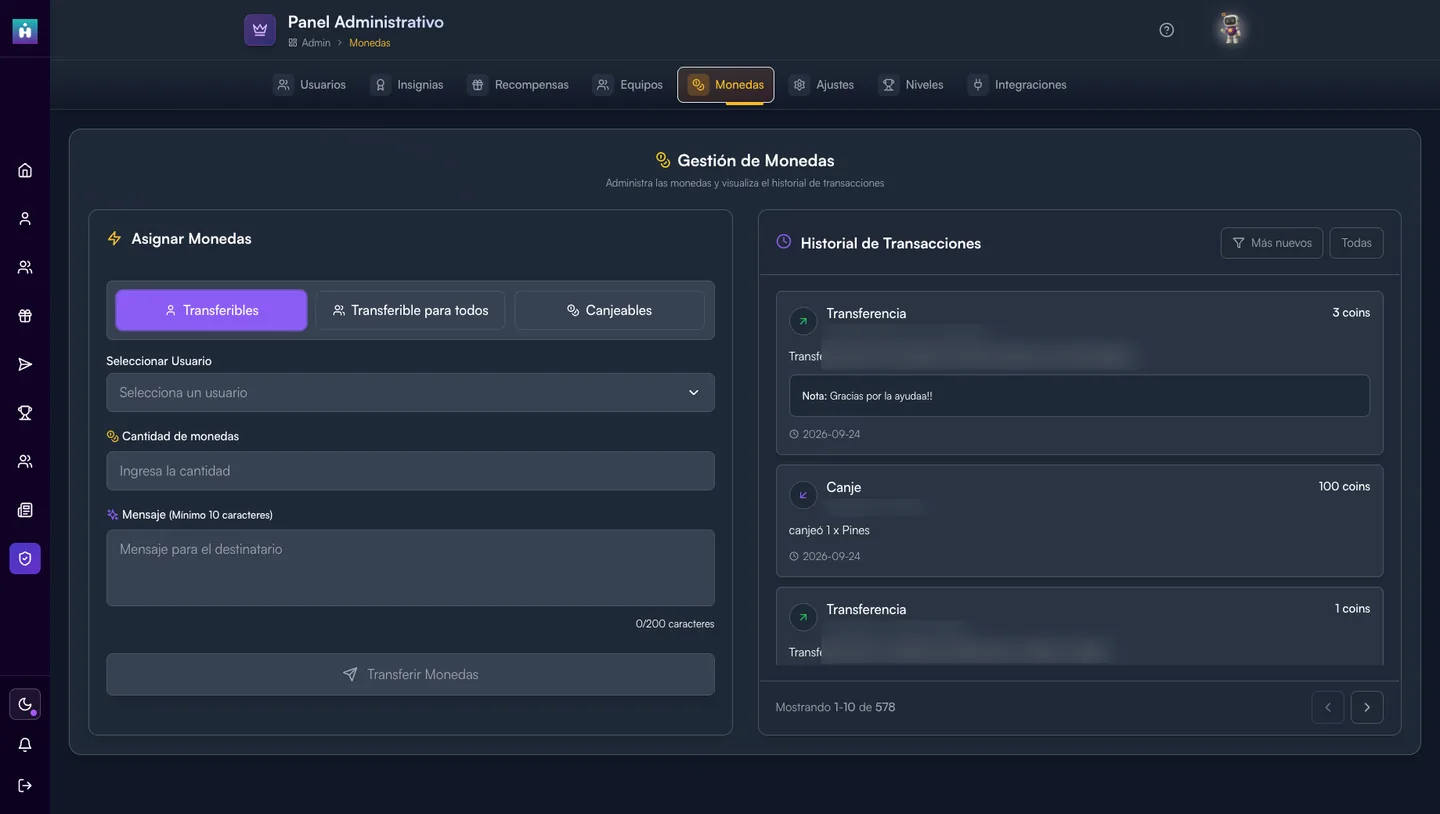This screenshot has height=814, width=1440.
Task: Click the logout icon in sidebar
Action: [x=25, y=785]
